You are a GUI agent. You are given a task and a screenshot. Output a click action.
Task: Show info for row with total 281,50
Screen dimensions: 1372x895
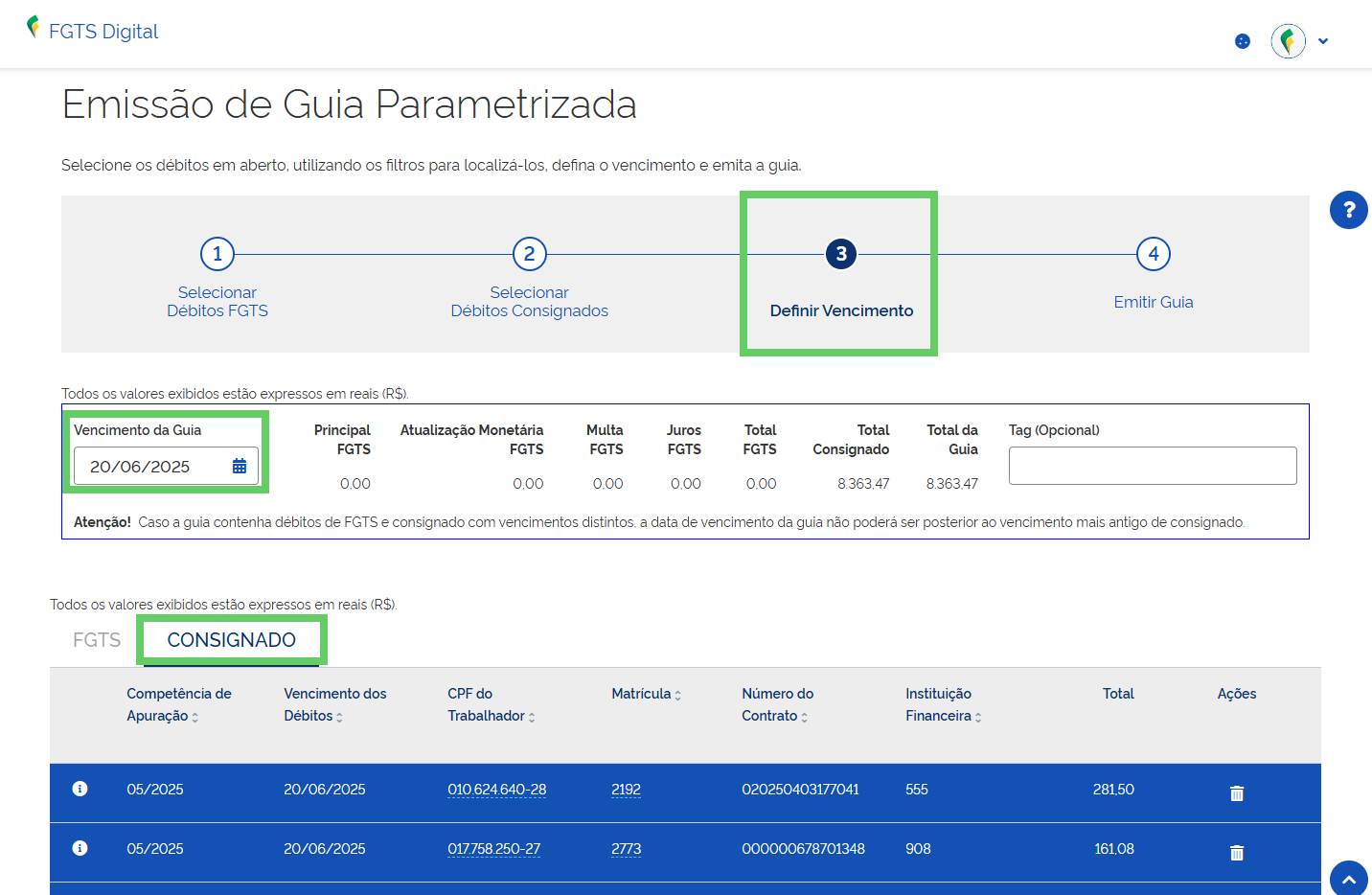pyautogui.click(x=80, y=789)
